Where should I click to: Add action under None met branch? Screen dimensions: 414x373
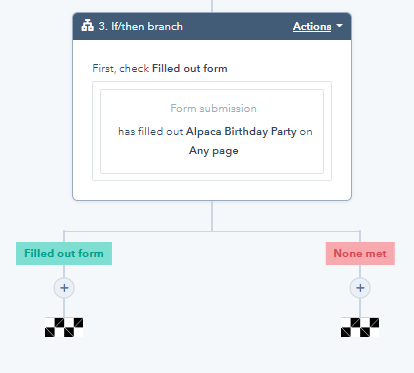pyautogui.click(x=360, y=288)
